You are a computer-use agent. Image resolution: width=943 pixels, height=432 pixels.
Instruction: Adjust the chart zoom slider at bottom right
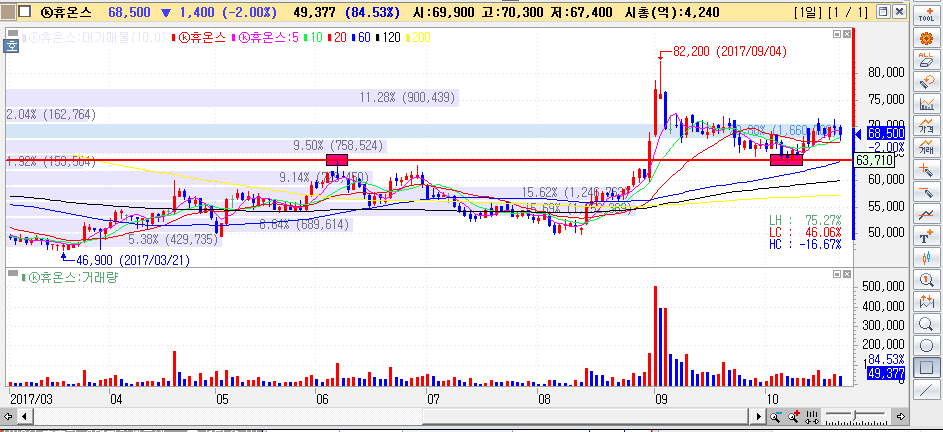click(855, 415)
